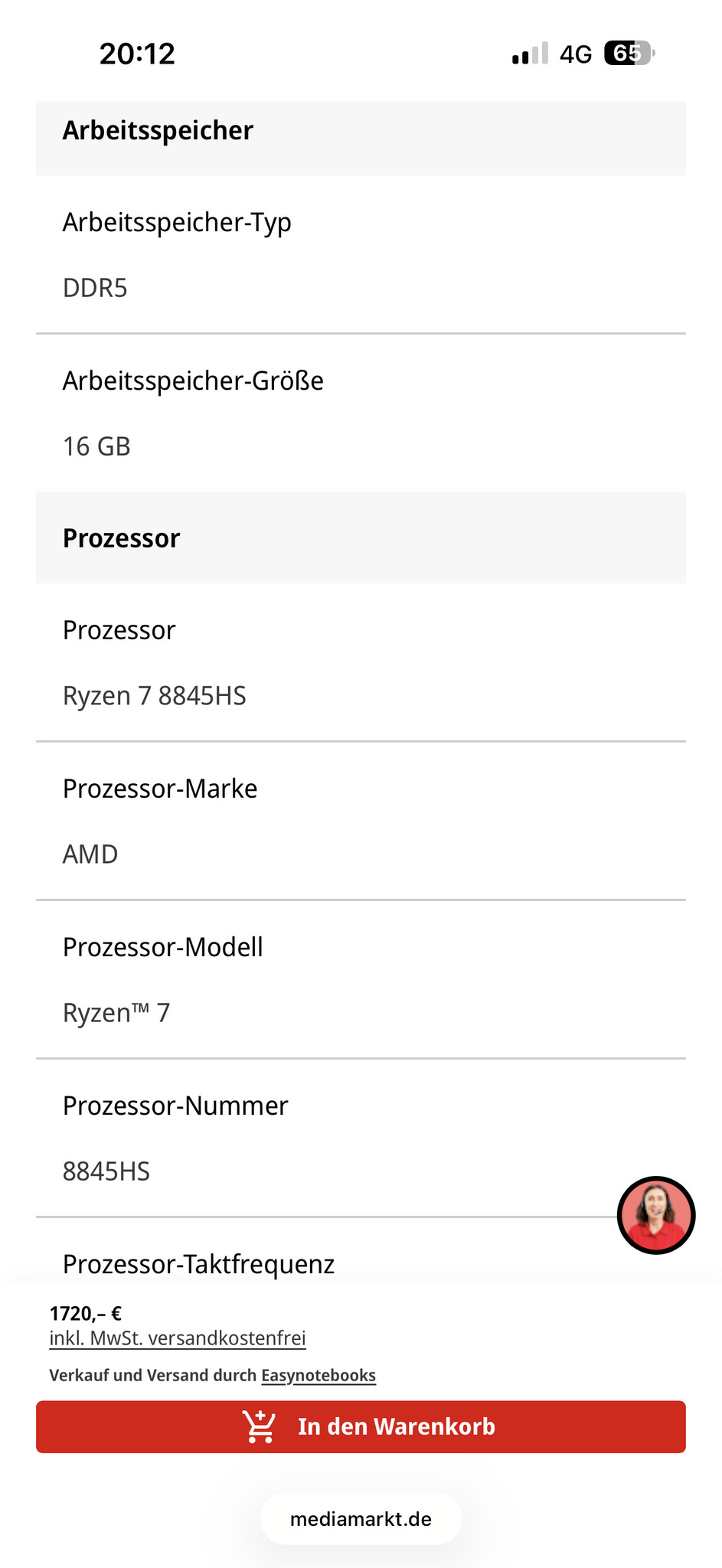The height and width of the screenshot is (1568, 722).
Task: Click the Prozessor-Modell label
Action: [162, 947]
